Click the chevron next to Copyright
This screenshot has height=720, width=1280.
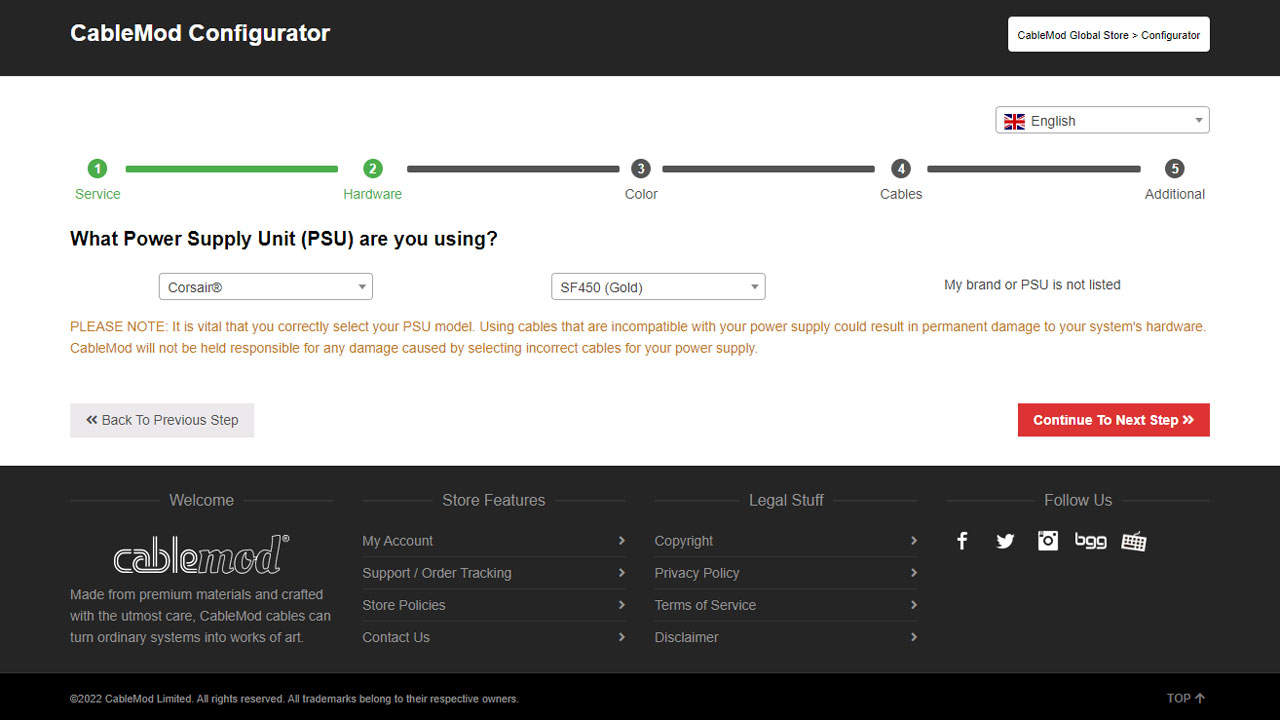coord(914,541)
